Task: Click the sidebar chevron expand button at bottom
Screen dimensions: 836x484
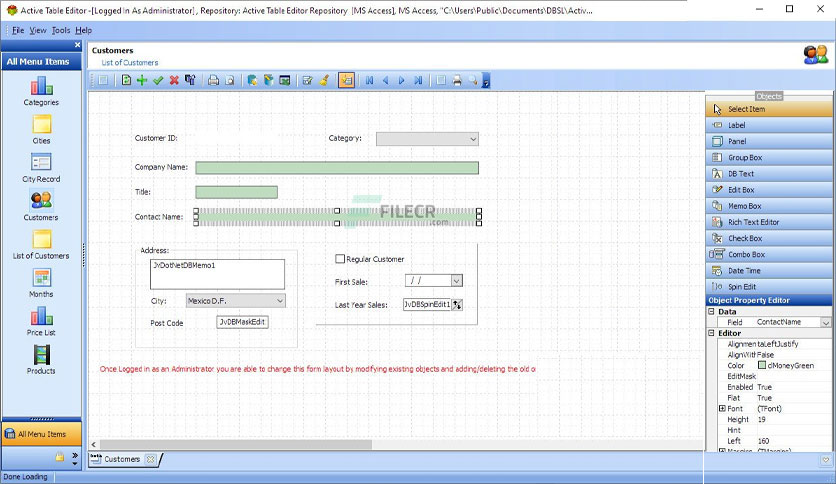Action: tap(75, 458)
